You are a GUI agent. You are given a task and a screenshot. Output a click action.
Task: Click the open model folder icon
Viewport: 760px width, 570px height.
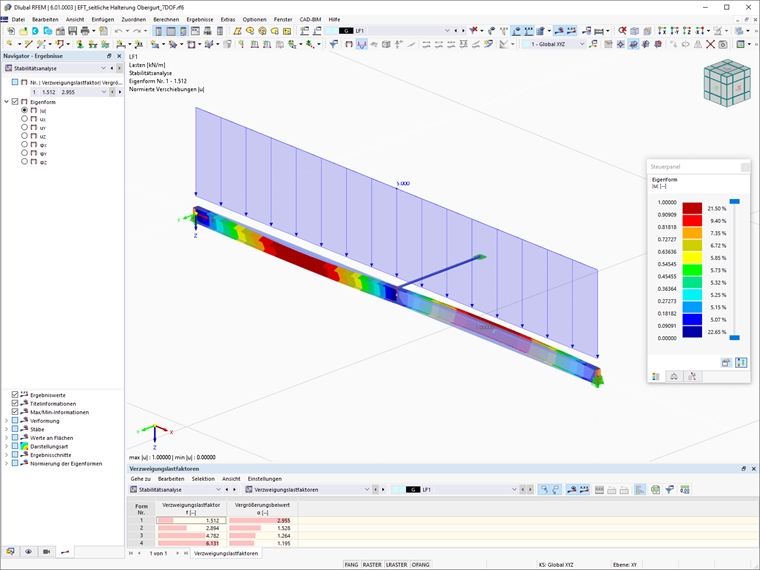point(23,31)
